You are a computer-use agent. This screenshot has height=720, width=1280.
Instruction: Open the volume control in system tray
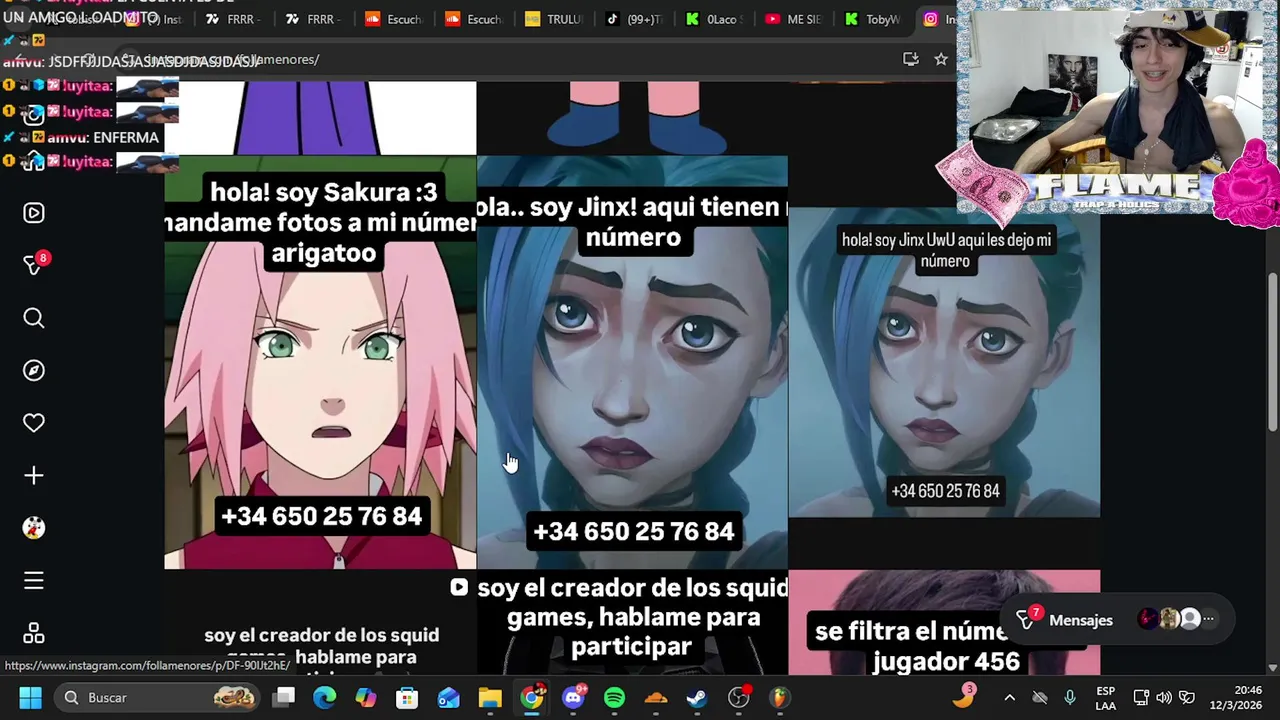coord(1164,697)
